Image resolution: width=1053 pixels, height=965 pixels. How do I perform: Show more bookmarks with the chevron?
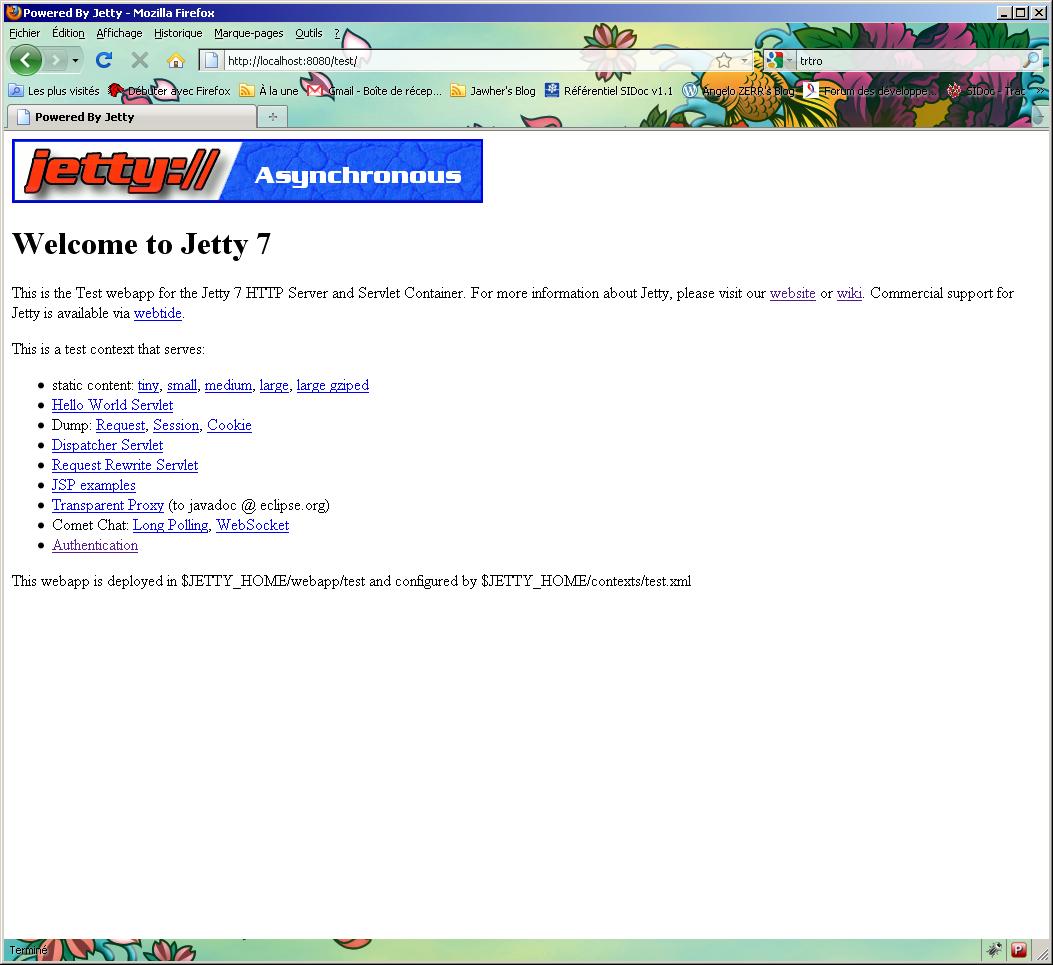point(1040,91)
